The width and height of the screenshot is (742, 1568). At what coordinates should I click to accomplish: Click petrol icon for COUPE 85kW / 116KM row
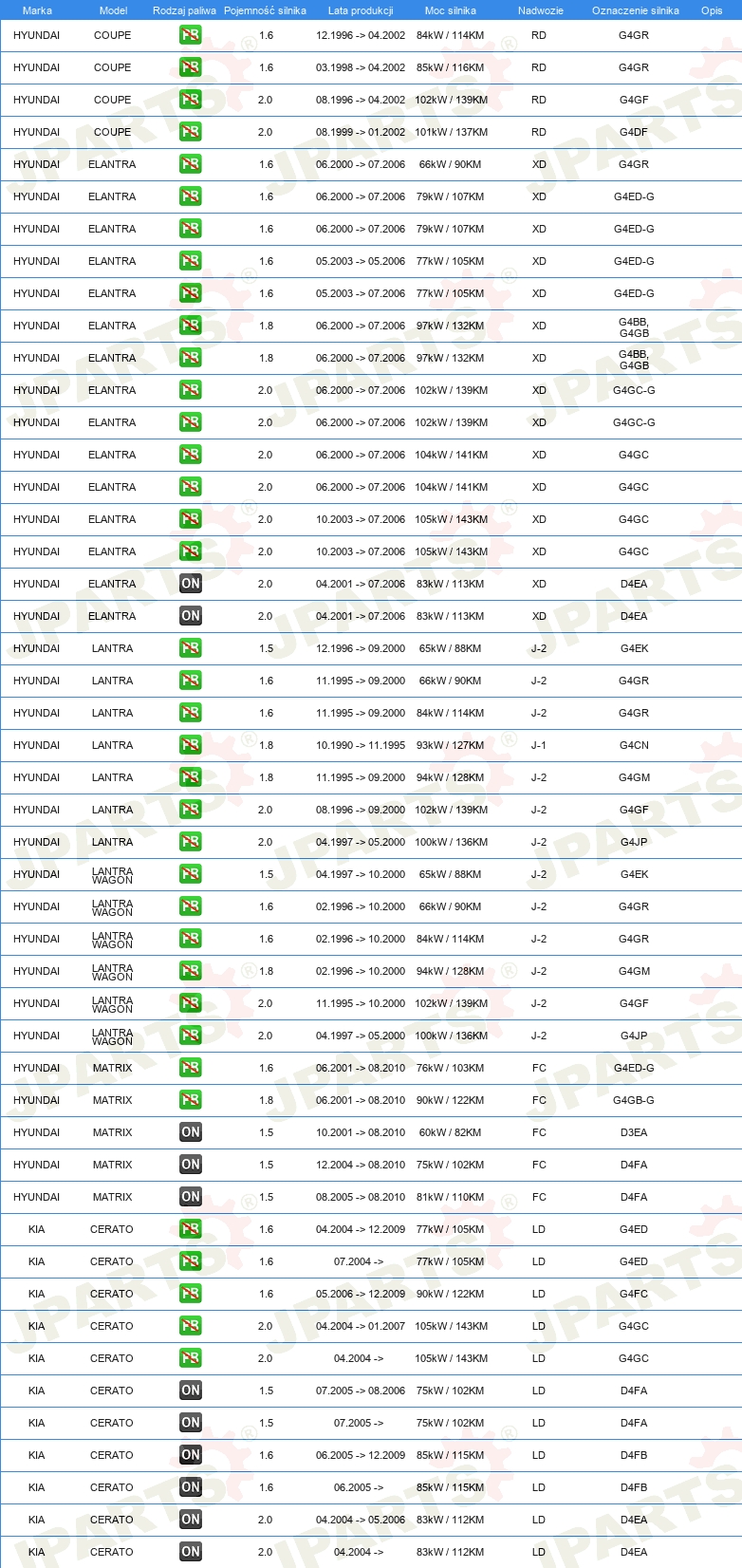click(191, 67)
